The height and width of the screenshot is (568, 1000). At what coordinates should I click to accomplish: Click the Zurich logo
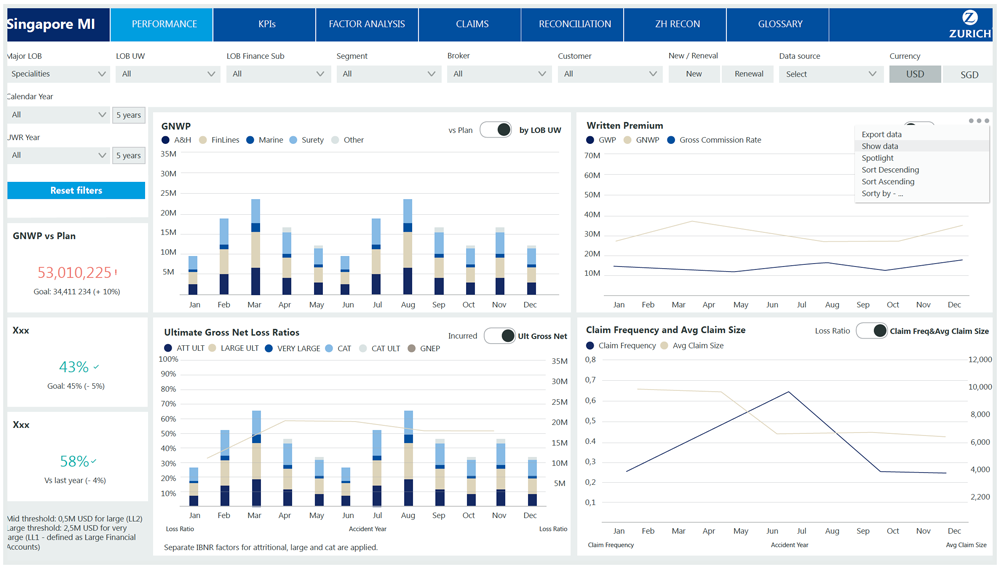click(968, 24)
